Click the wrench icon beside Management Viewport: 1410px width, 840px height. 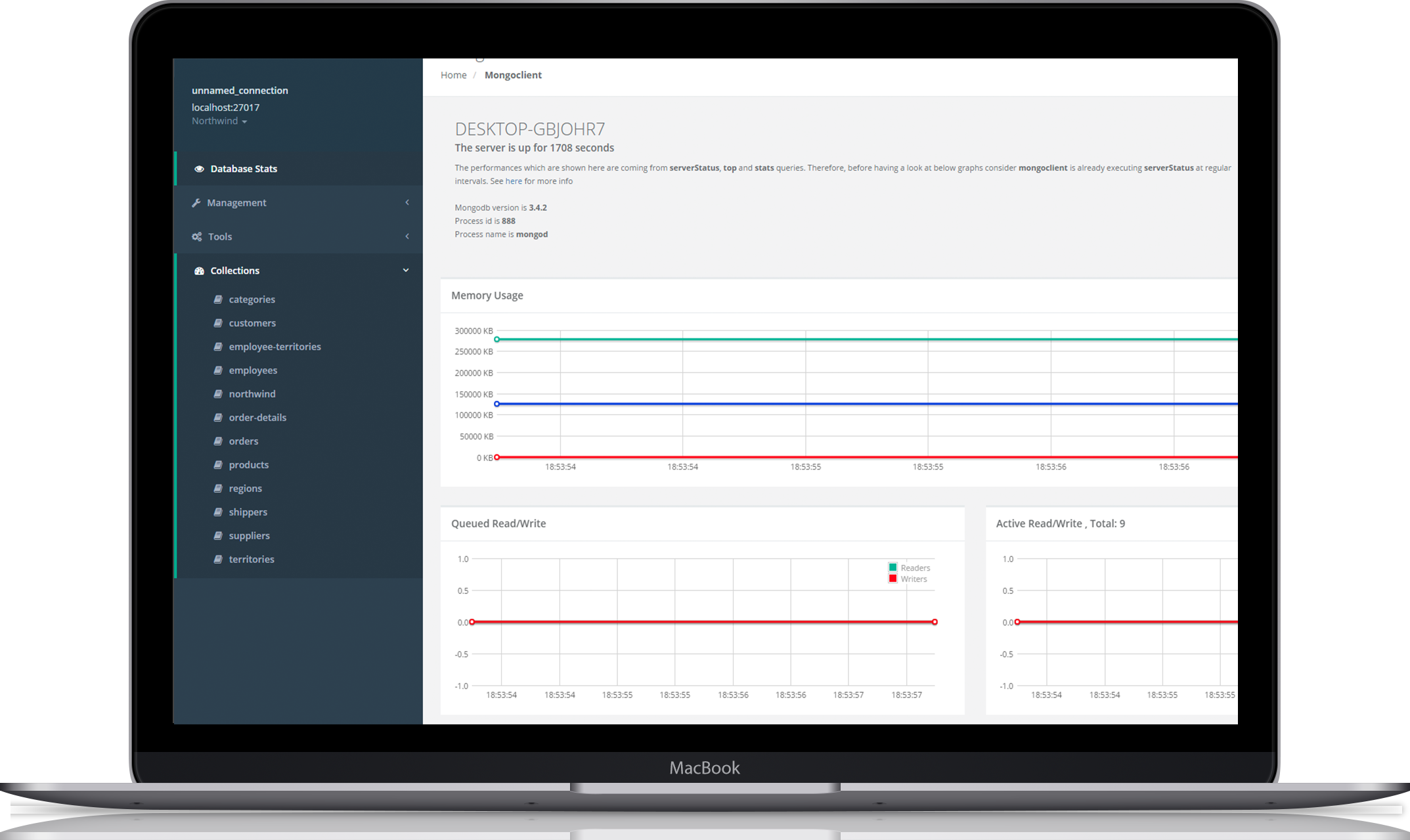pos(196,203)
